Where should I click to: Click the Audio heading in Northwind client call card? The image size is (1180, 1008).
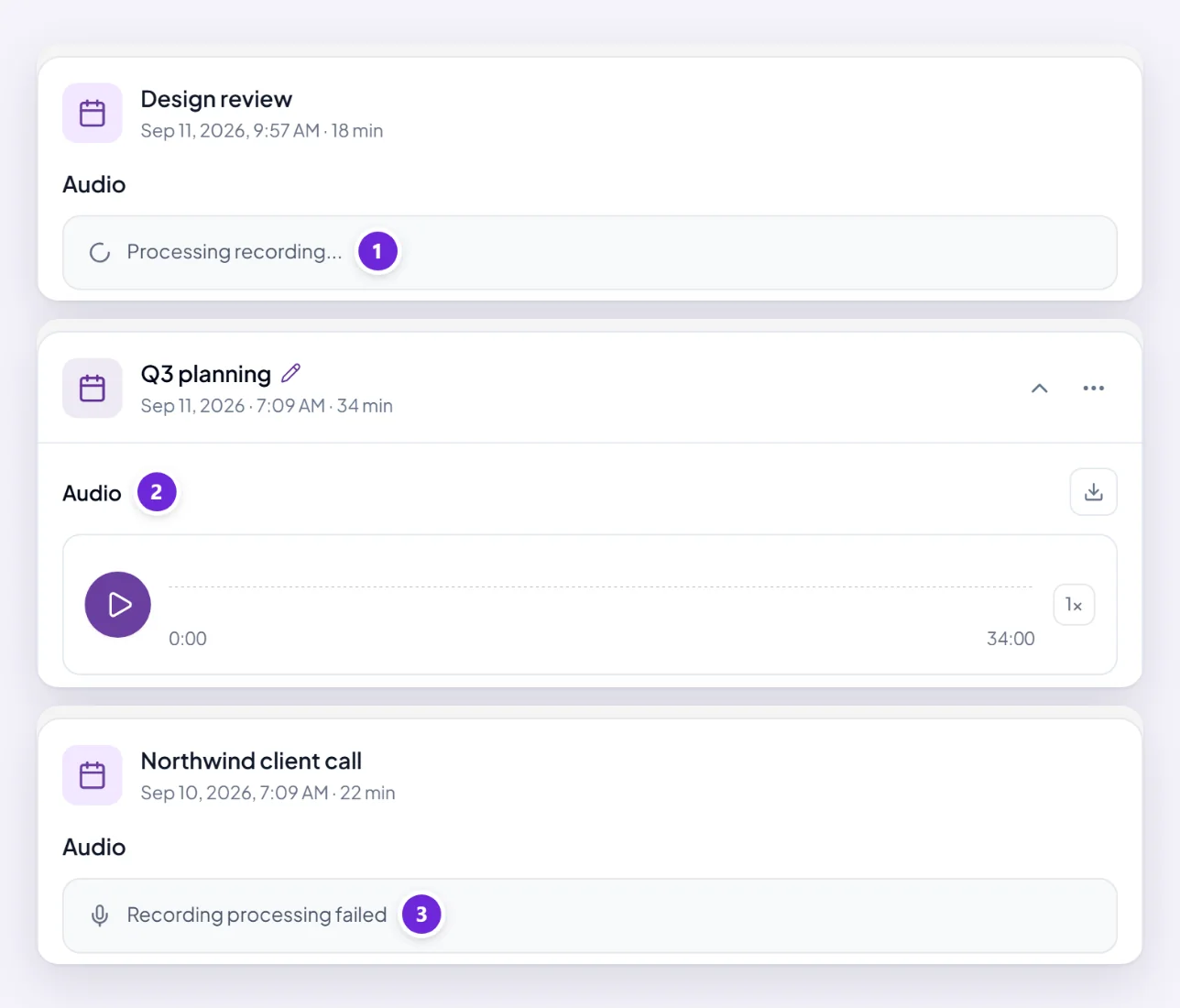pos(94,848)
